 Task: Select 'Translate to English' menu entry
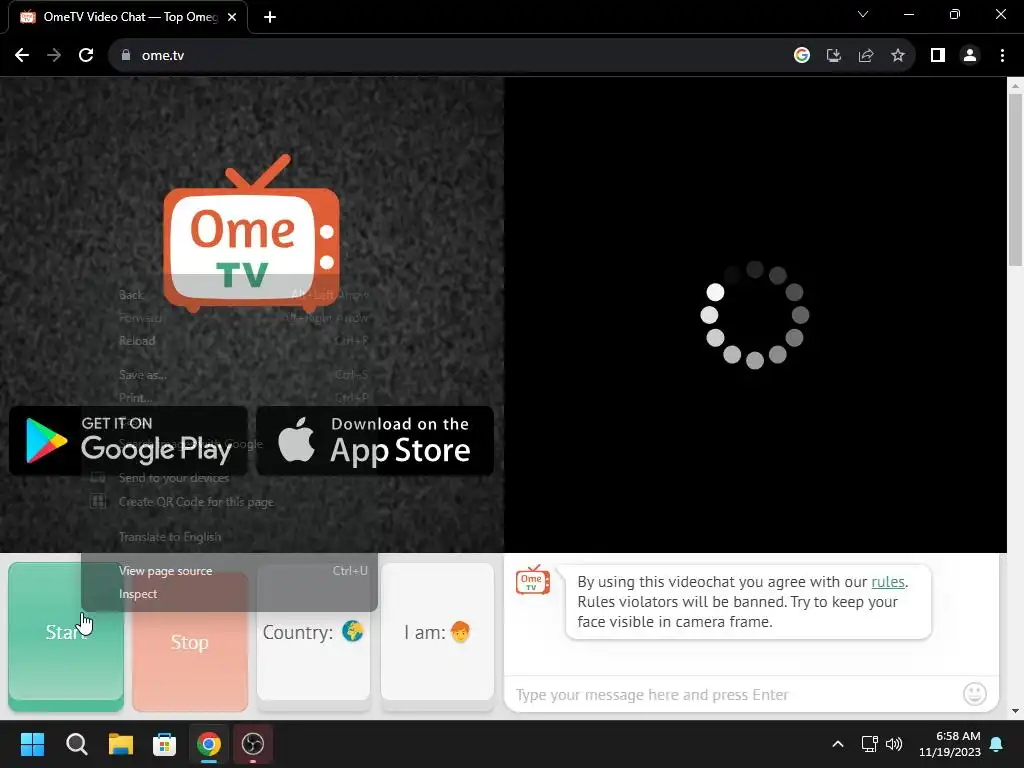tap(229, 537)
